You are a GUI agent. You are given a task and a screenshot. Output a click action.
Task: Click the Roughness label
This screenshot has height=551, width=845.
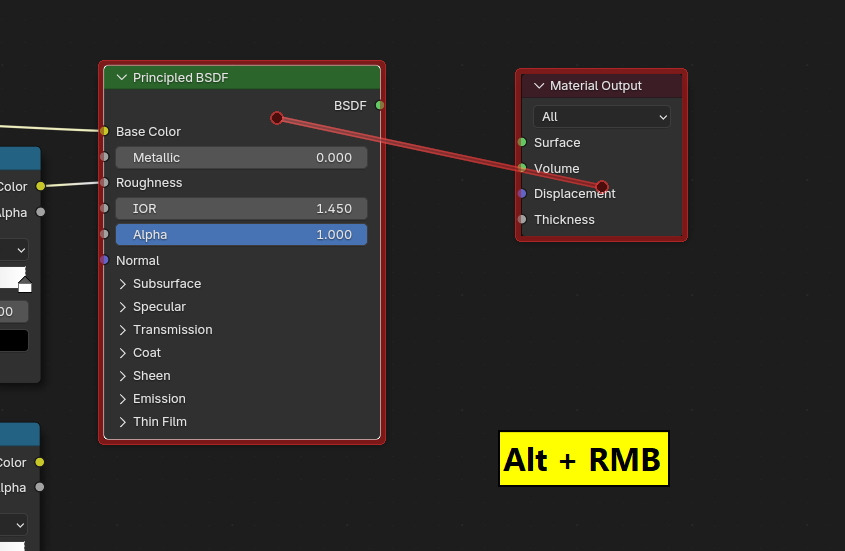[149, 183]
